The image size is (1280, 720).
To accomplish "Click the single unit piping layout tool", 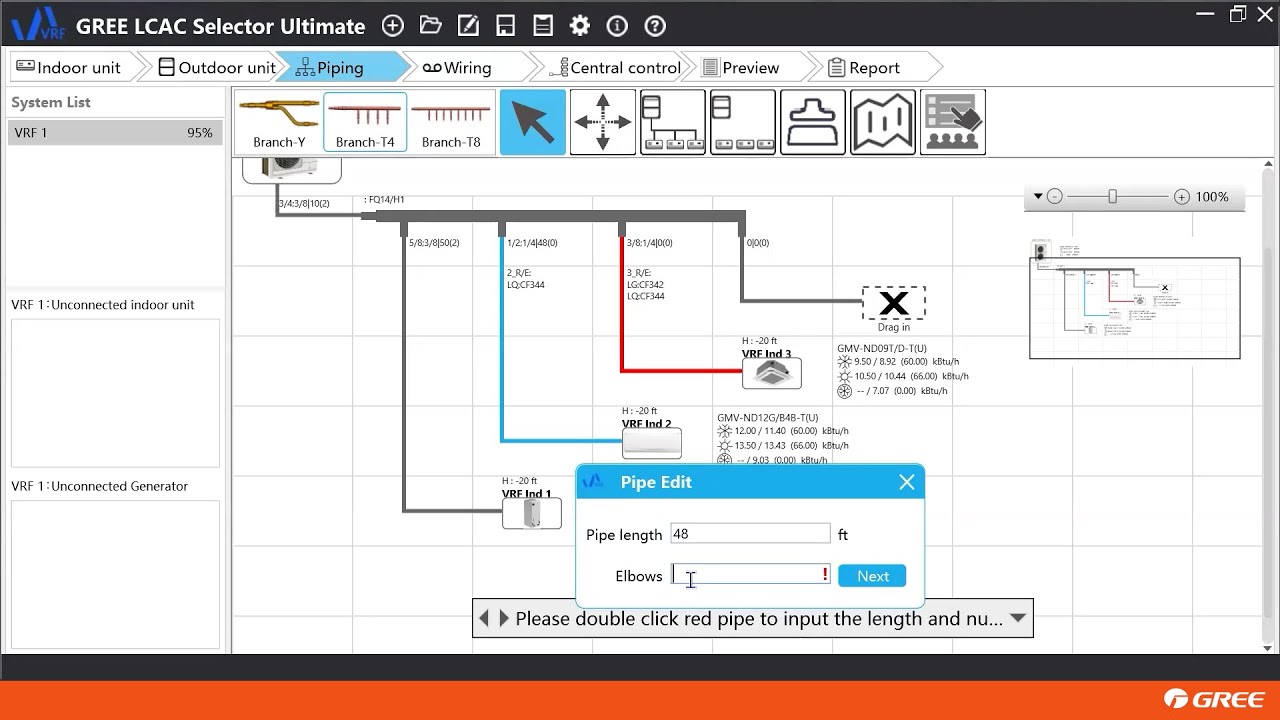I will pos(743,122).
